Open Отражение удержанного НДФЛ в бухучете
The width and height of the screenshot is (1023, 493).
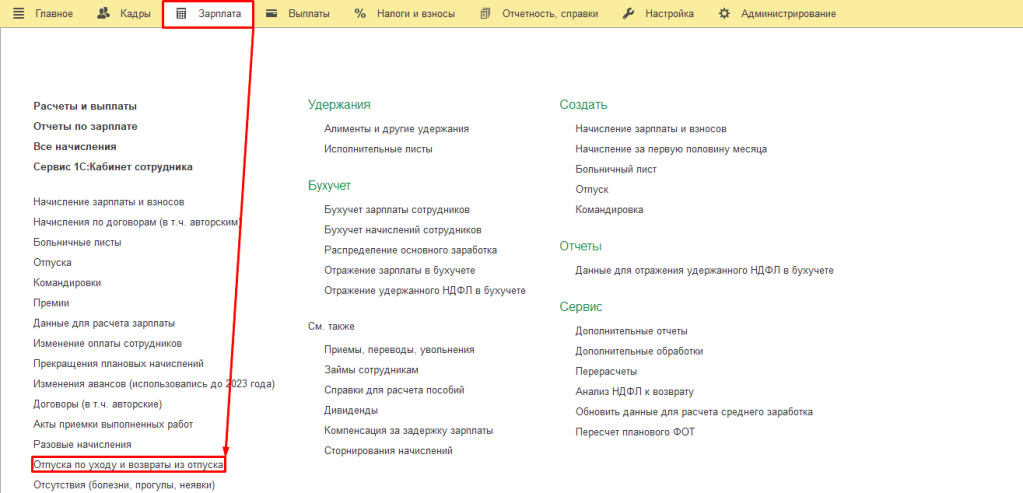(425, 291)
